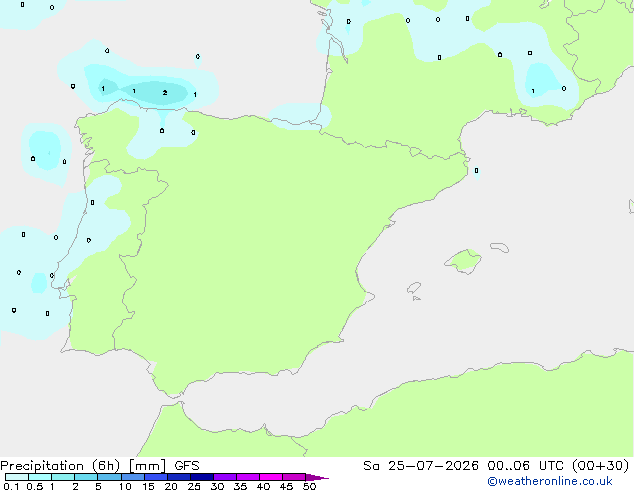The height and width of the screenshot is (490, 634).
Task: Click the '50' legend tick label
Action: coord(309,486)
